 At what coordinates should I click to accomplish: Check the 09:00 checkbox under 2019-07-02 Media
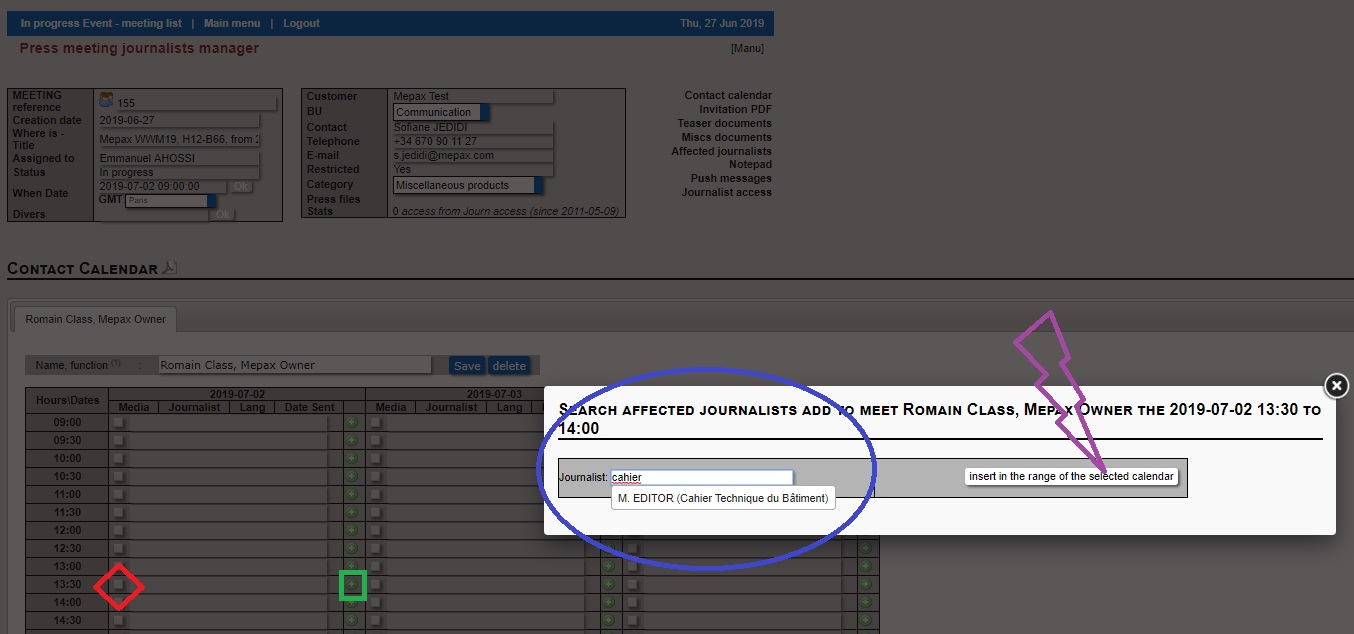click(119, 423)
